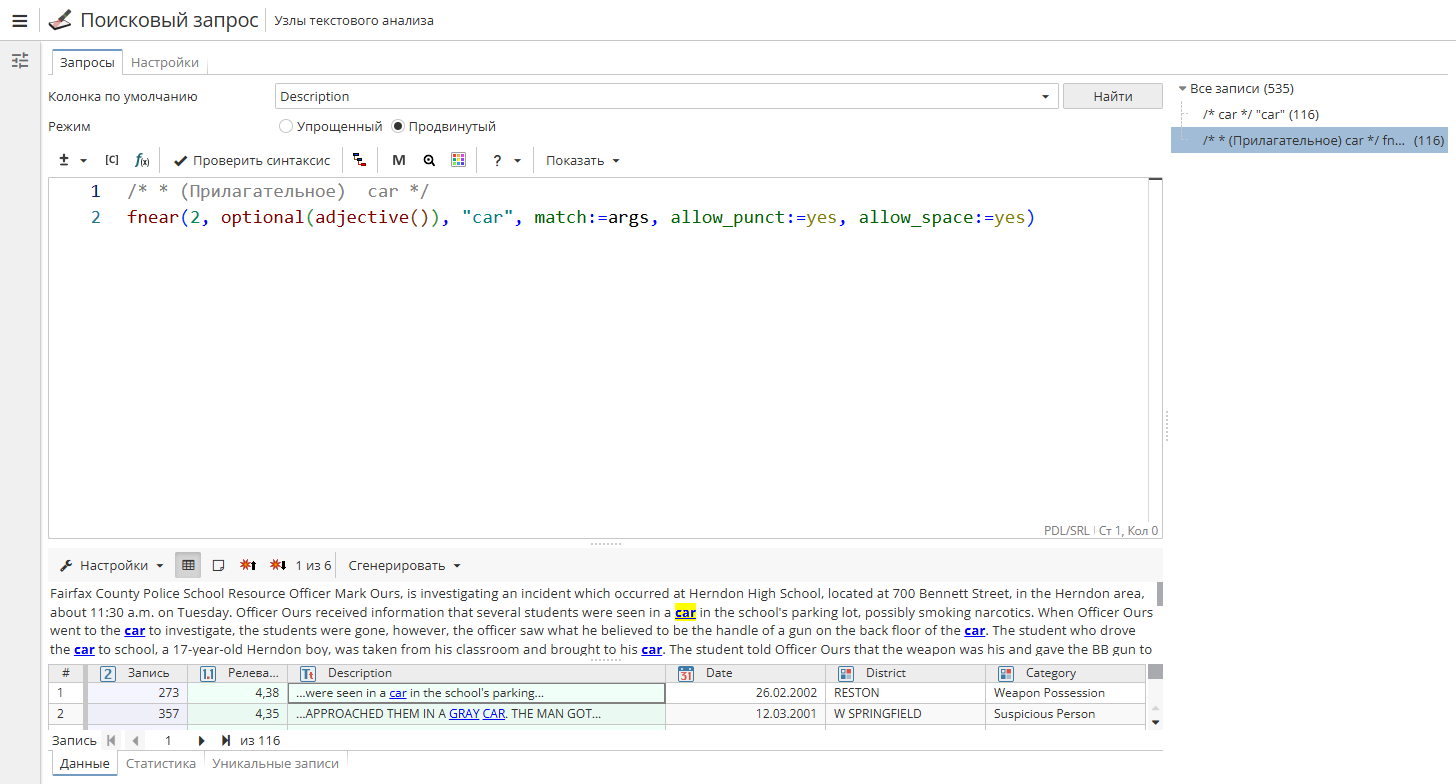Toggle the note form view icon

coord(218,565)
